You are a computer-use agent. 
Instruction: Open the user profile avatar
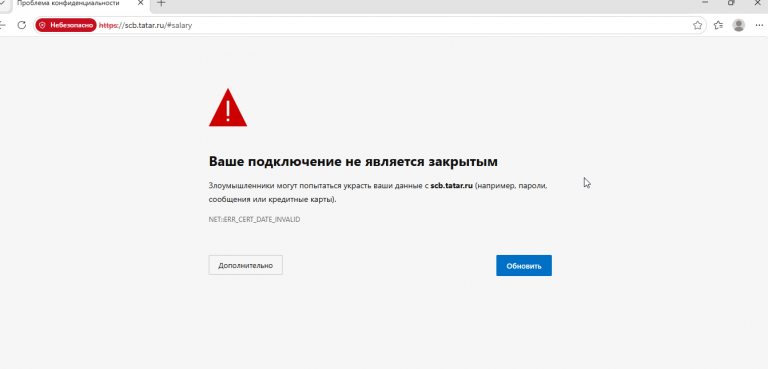[x=739, y=25]
